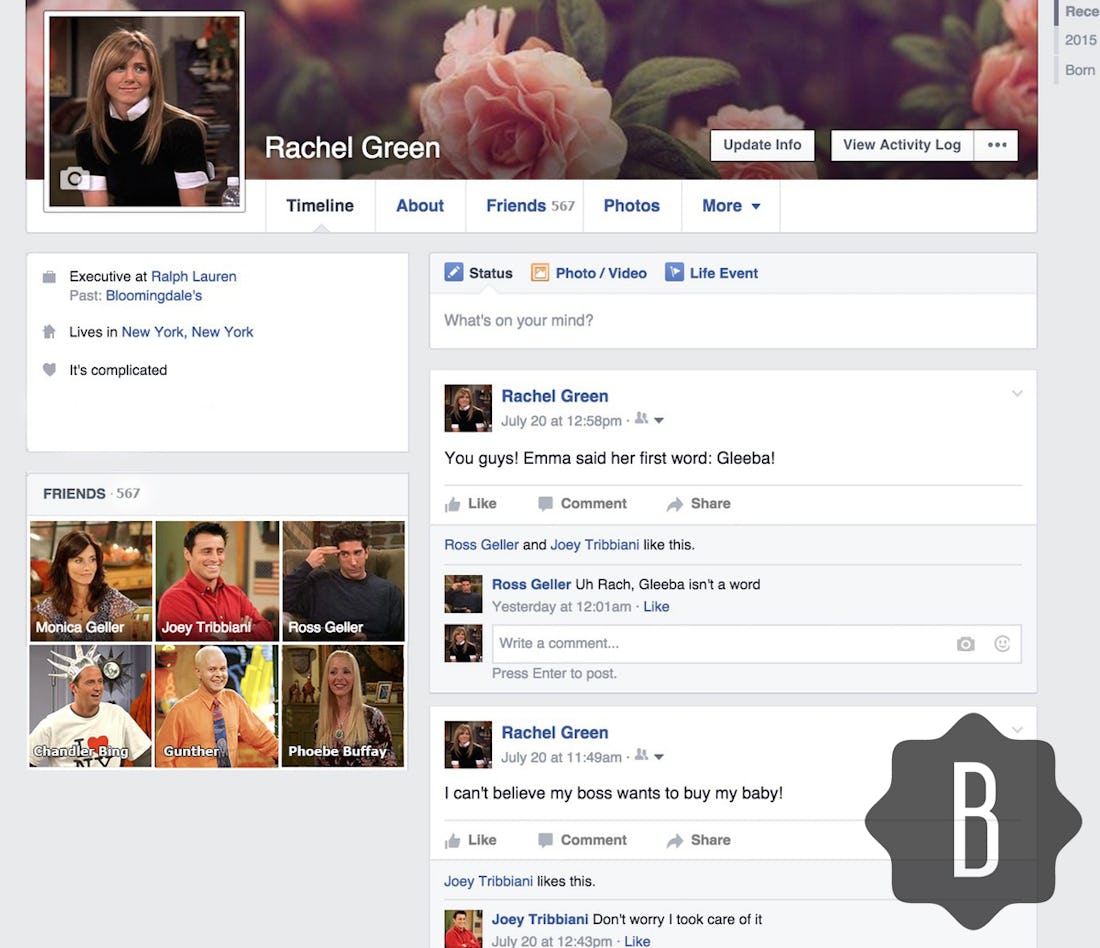Viewport: 1100px width, 948px height.
Task: Attach a photo via comment camera icon
Action: [x=965, y=644]
